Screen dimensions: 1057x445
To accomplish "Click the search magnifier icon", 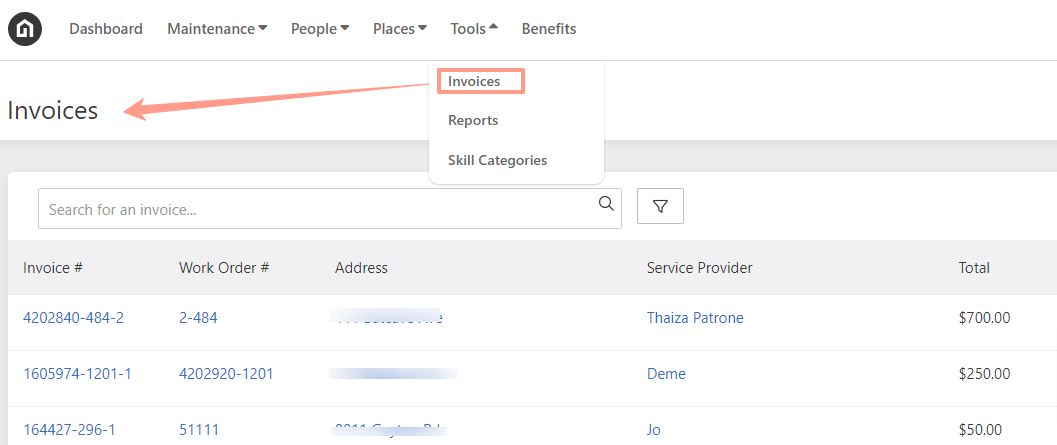I will (x=606, y=204).
